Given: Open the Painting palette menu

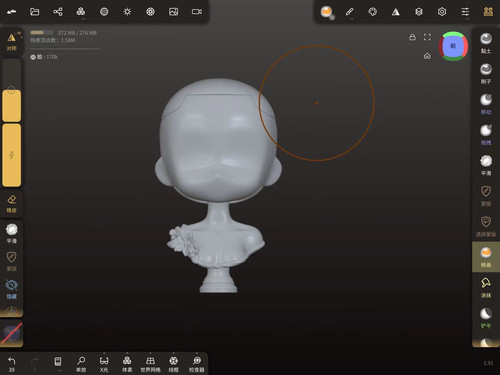Looking at the screenshot, I should (373, 12).
